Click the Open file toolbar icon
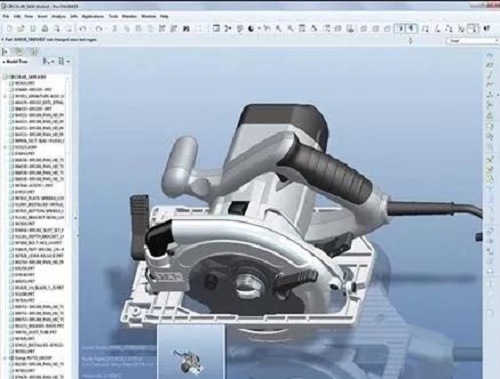This screenshot has width=500, height=379. coord(21,29)
